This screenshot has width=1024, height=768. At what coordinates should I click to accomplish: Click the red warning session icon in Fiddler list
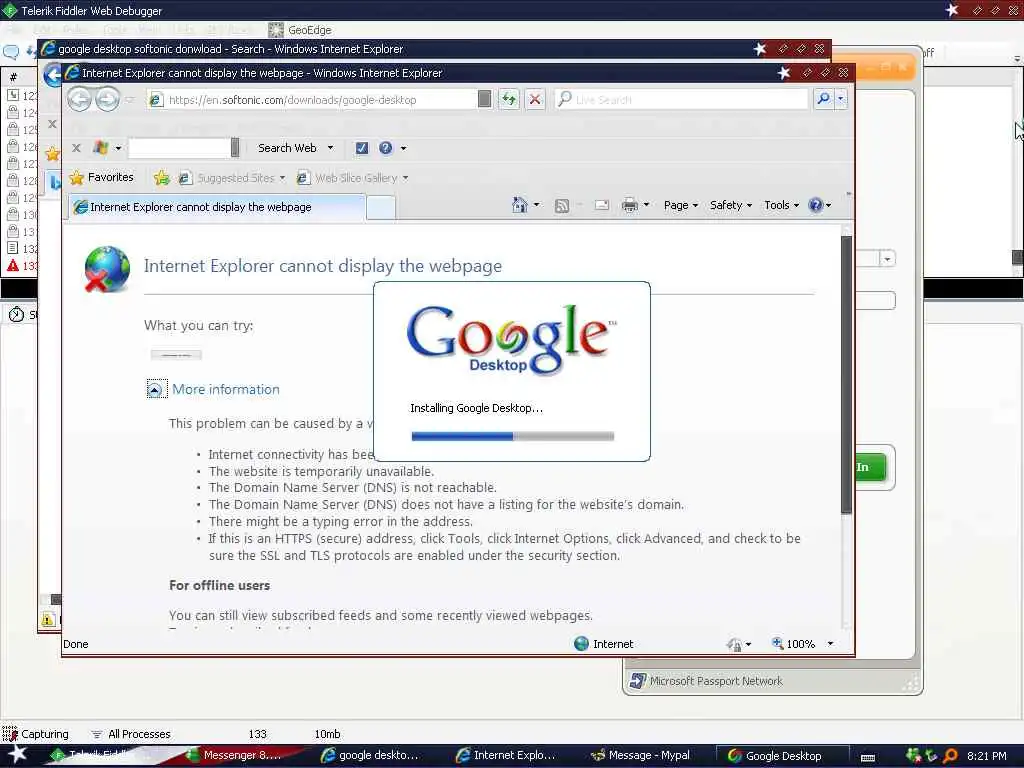[12, 266]
